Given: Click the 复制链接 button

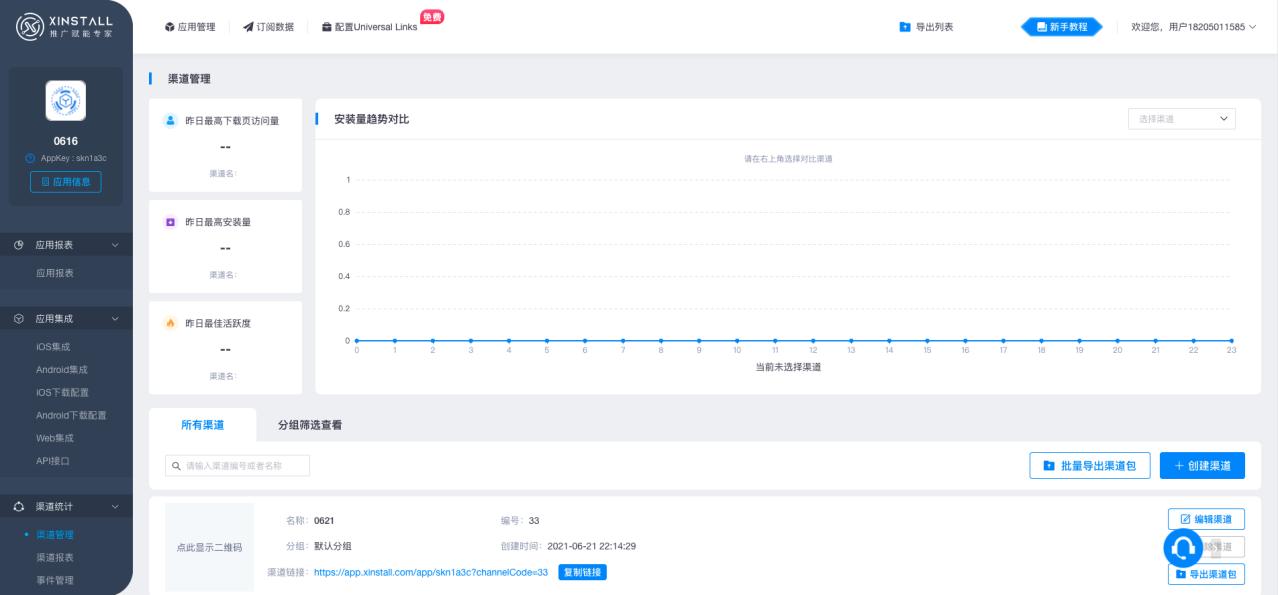Looking at the screenshot, I should coord(583,572).
